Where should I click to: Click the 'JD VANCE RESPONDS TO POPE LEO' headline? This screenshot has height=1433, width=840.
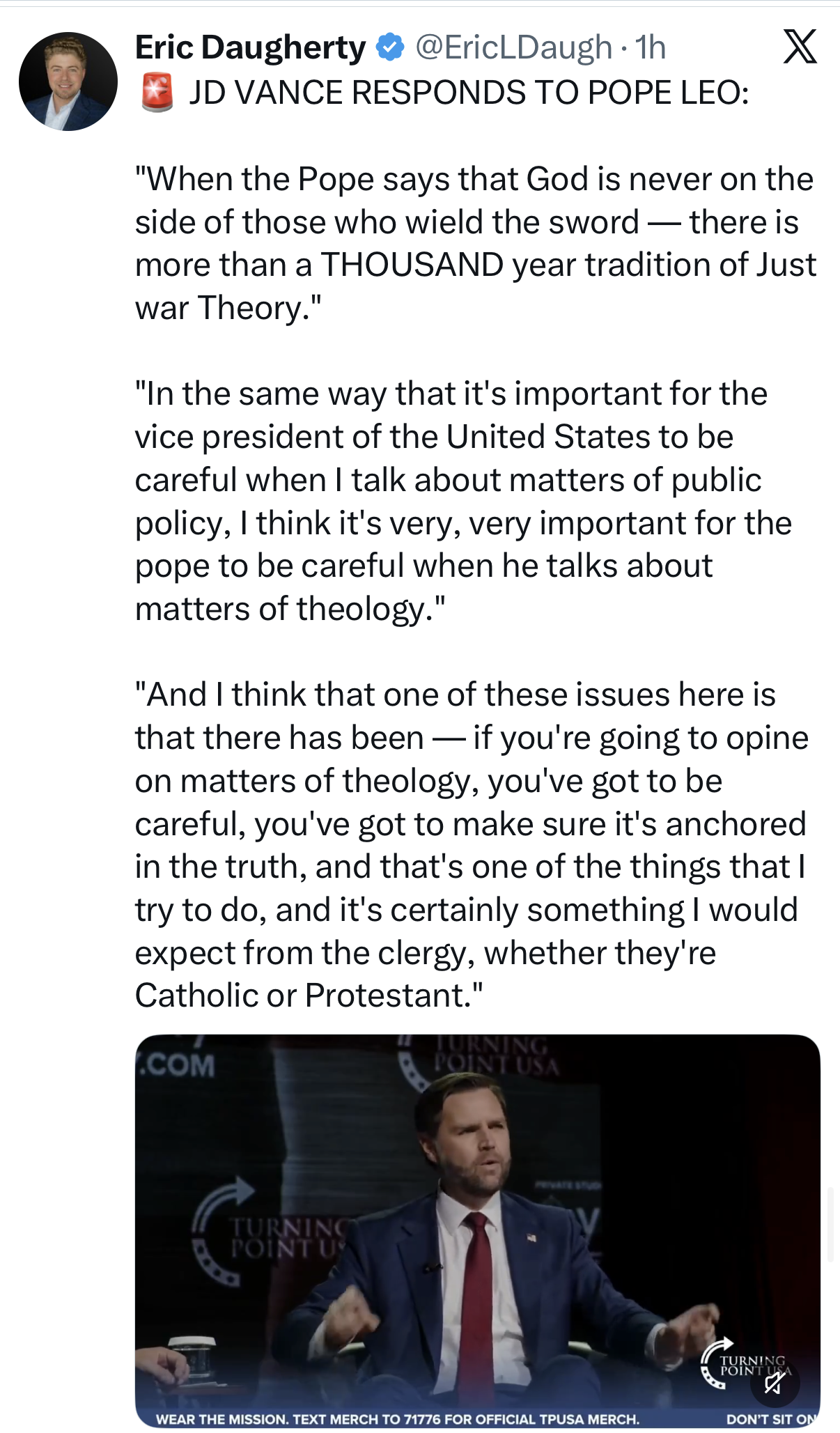[469, 93]
